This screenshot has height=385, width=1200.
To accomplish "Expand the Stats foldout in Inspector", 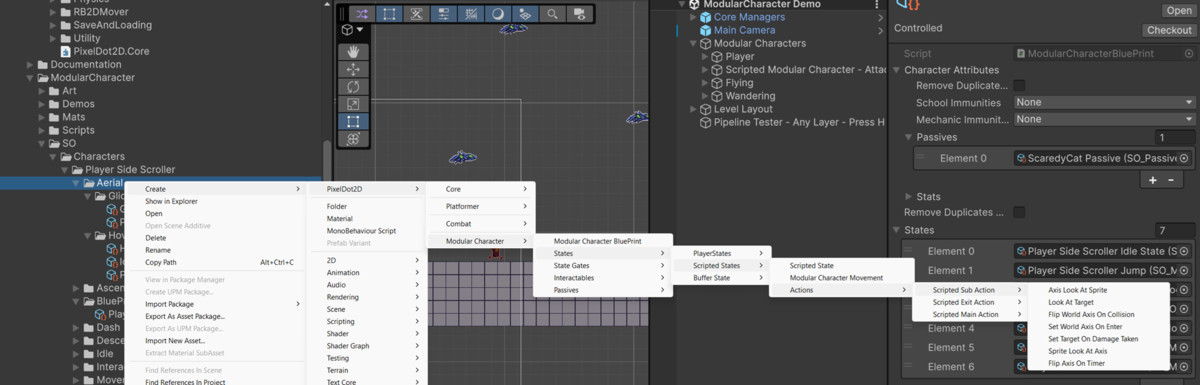I will point(909,196).
